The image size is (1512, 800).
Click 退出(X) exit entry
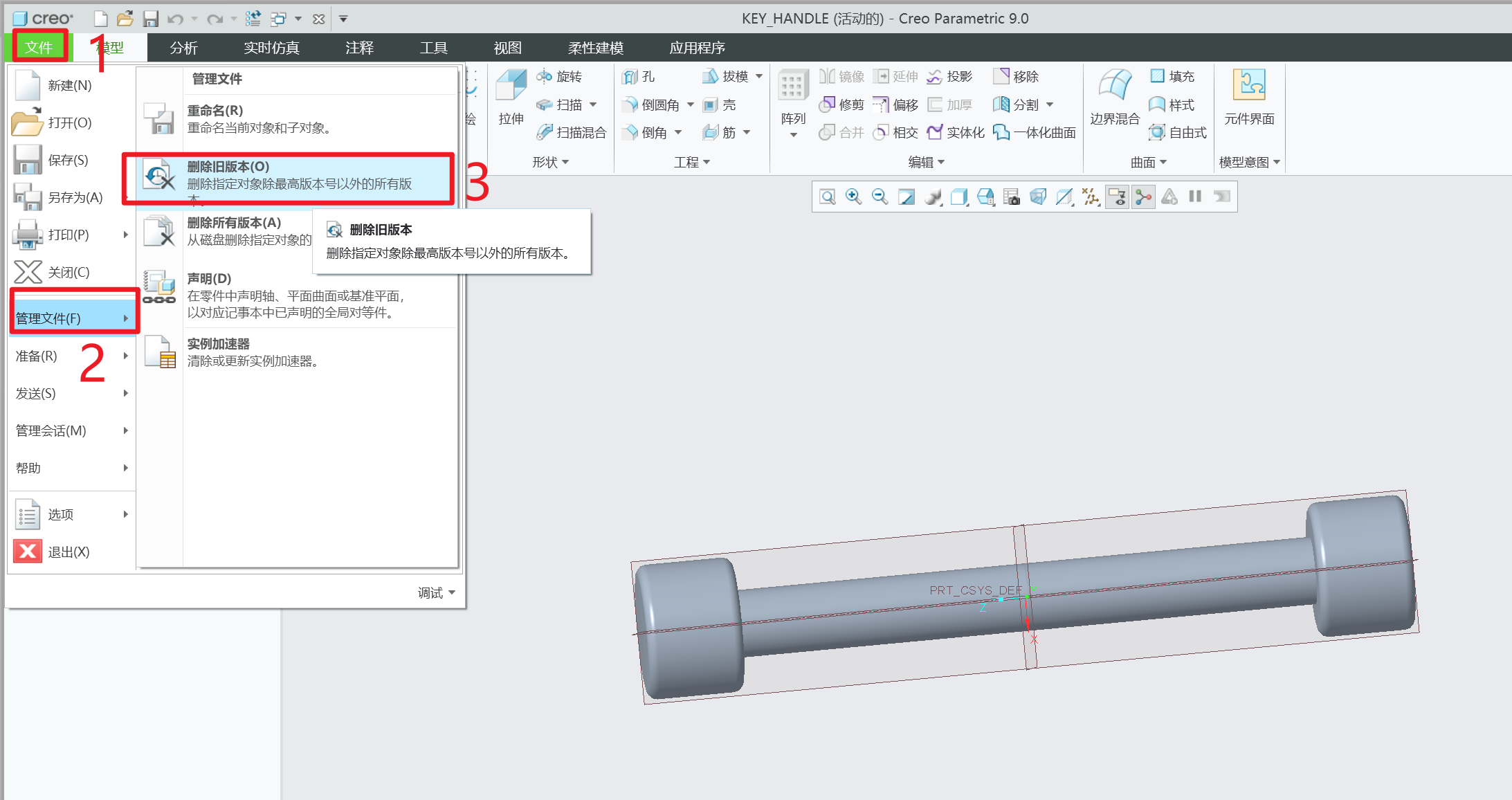(68, 552)
